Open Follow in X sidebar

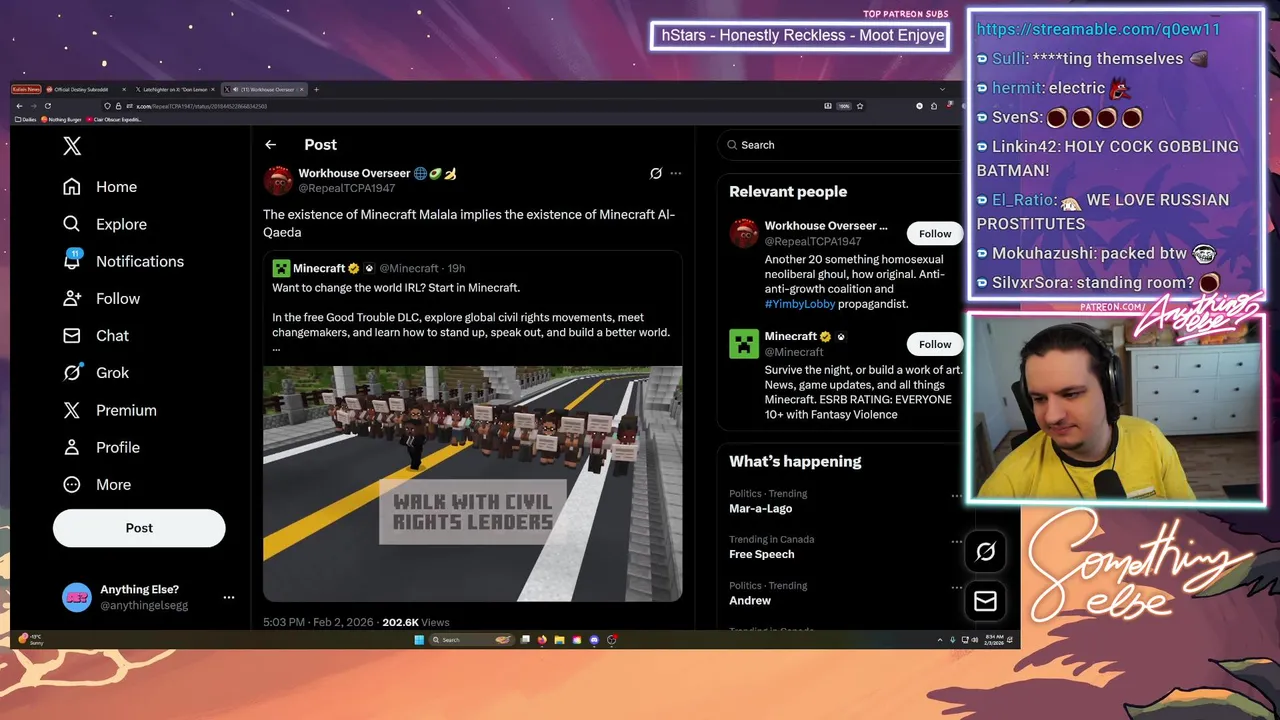(101, 298)
